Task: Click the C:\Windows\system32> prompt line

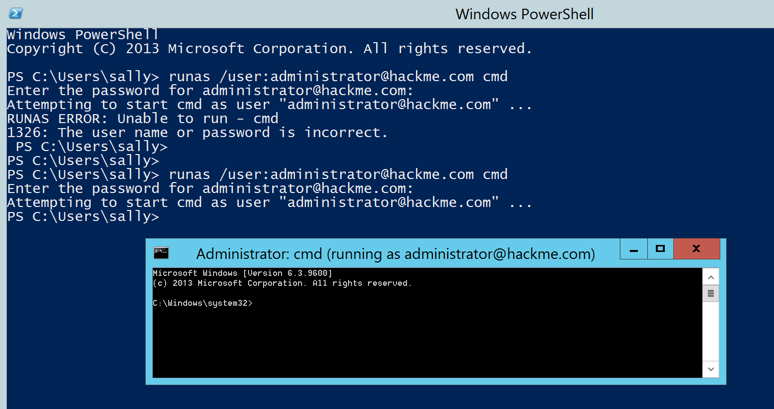Action: click(203, 303)
